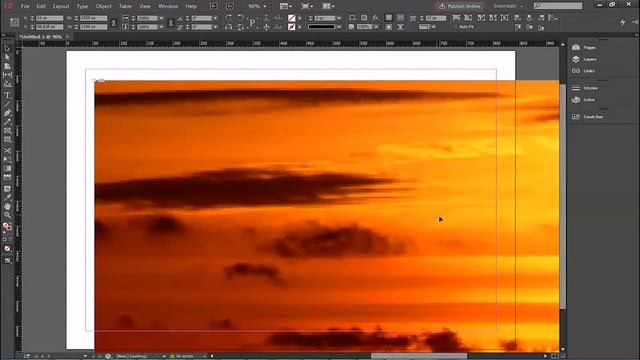Click the fill color swatch in control panel
The width and height of the screenshot is (640, 360).
click(291, 18)
